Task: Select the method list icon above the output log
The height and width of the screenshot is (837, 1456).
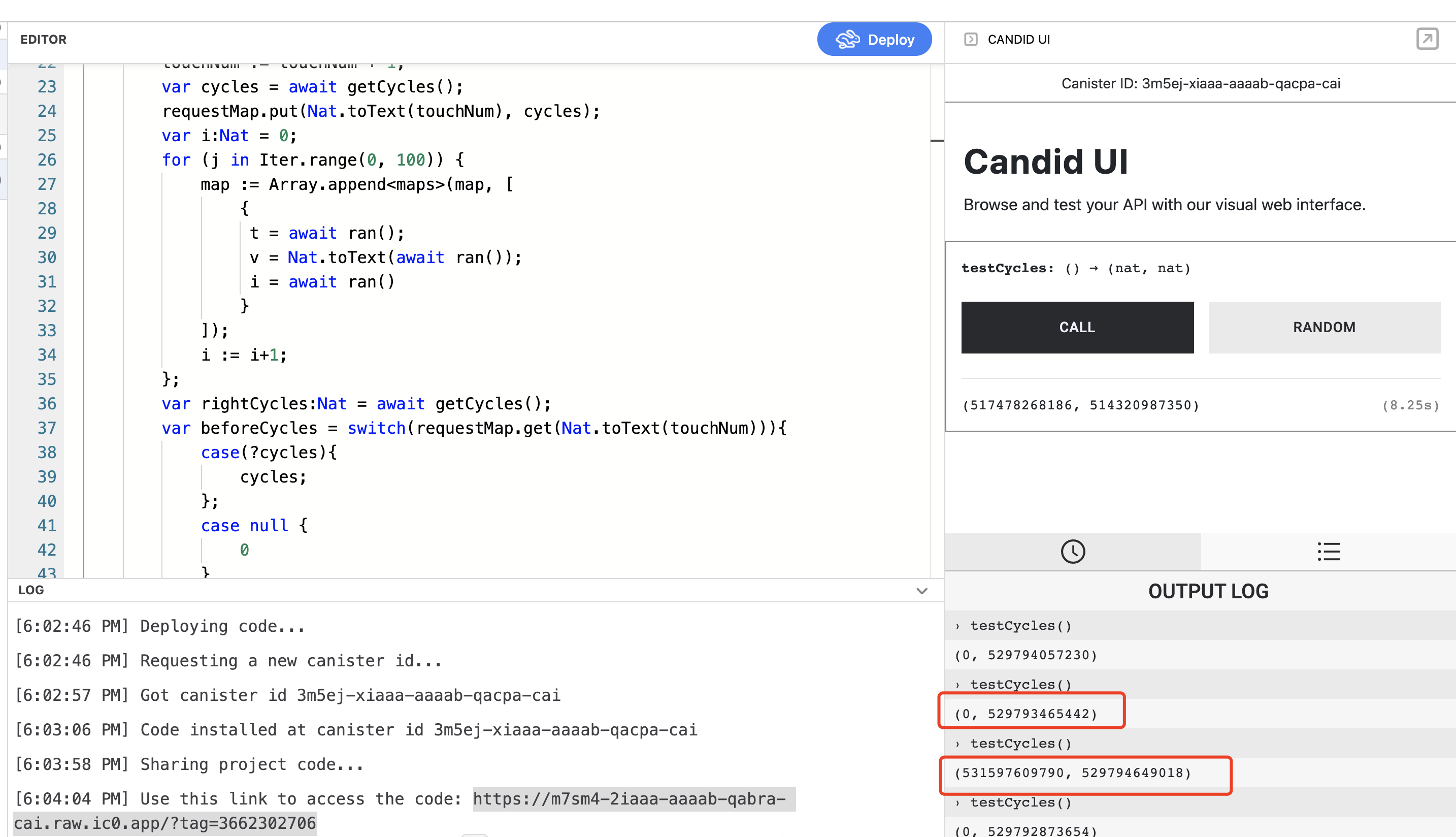Action: pos(1328,552)
